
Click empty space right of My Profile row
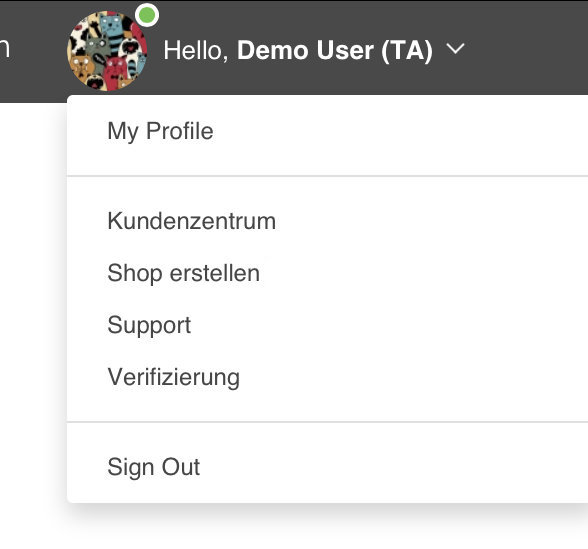tap(401, 131)
